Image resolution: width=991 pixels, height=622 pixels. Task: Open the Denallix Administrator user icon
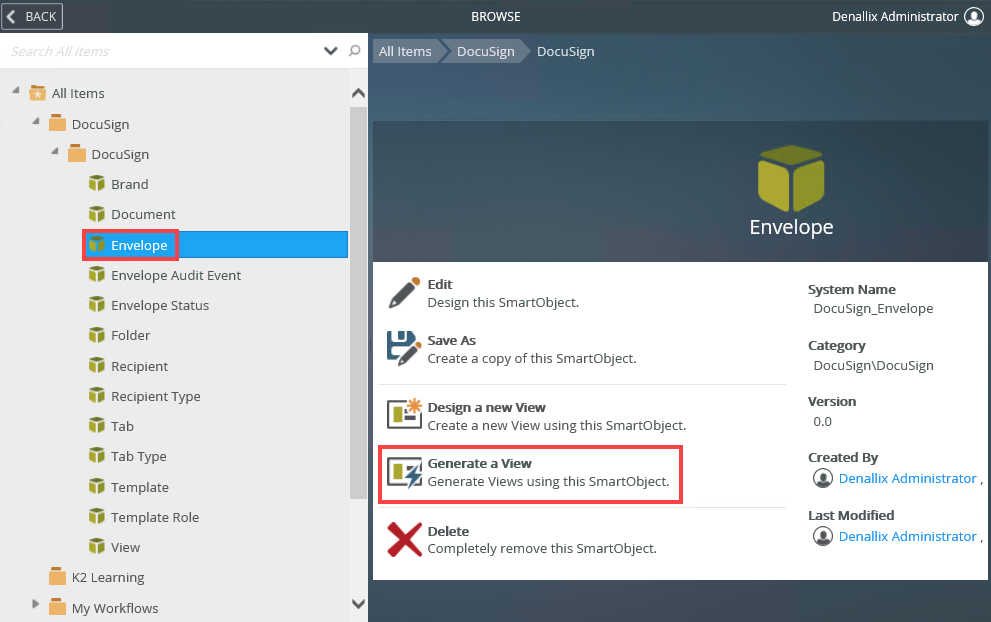(973, 16)
